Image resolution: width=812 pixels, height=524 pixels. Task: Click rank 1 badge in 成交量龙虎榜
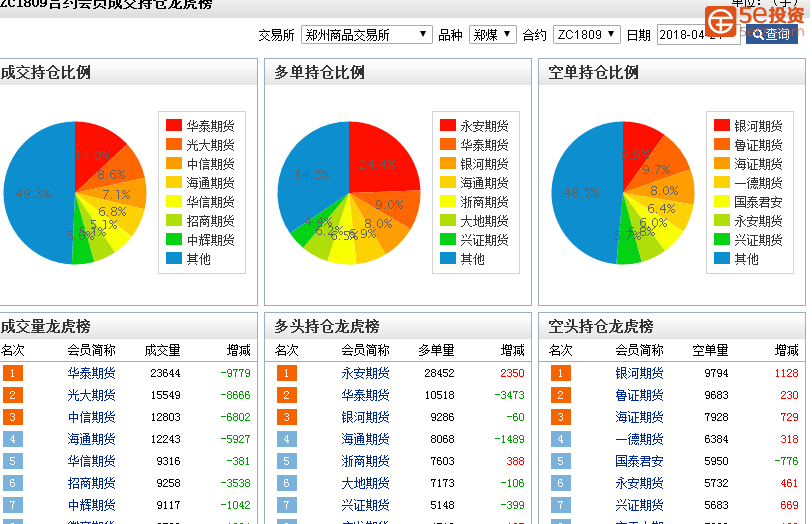tap(12, 373)
